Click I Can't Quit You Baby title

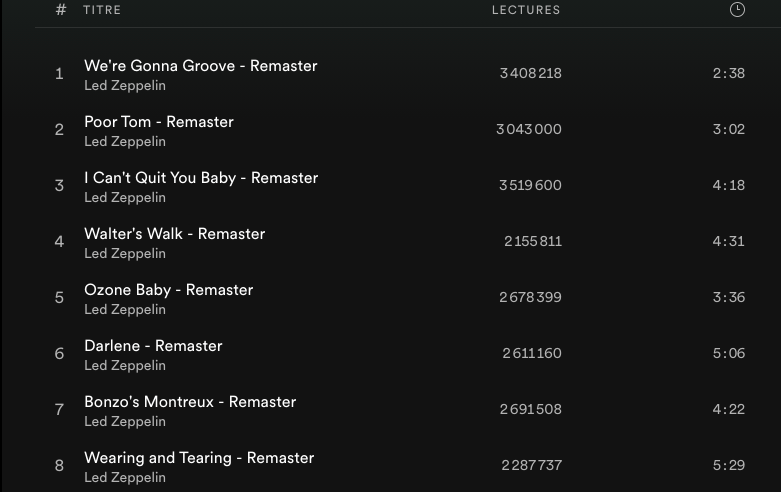click(x=200, y=178)
